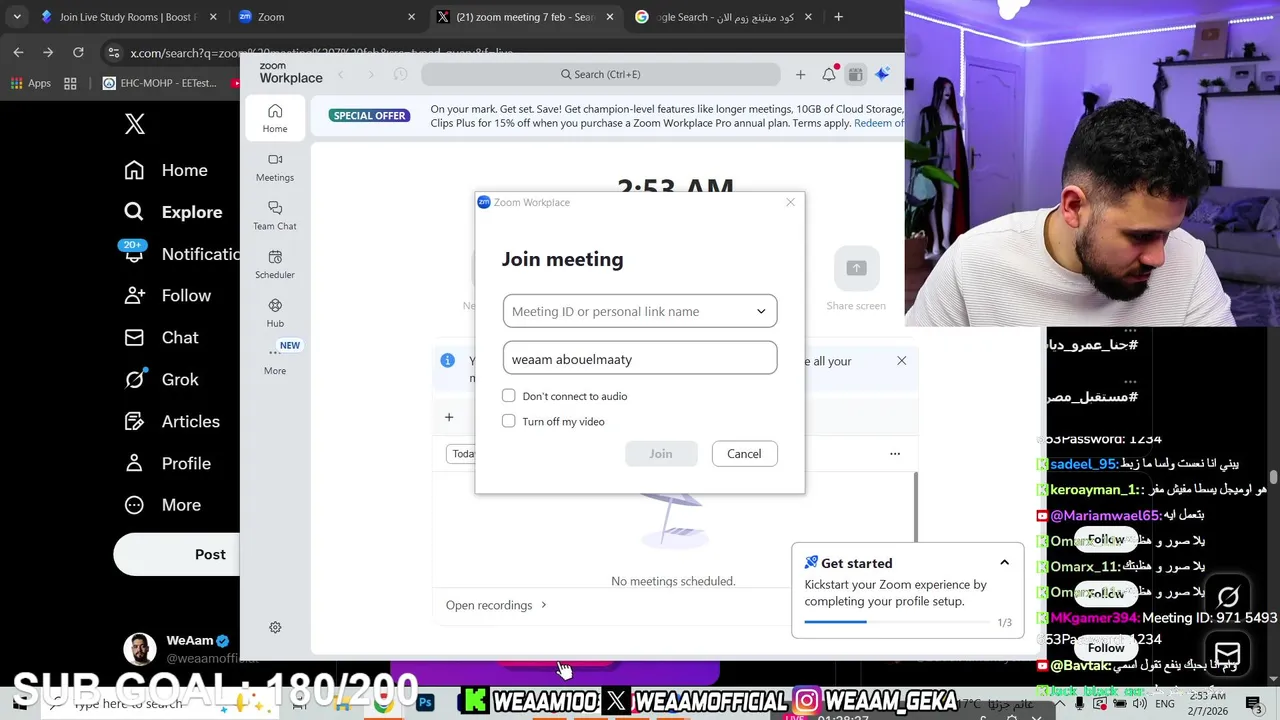The image size is (1280, 720).
Task: Click the name field with weaam abouelmaaty
Action: (640, 358)
